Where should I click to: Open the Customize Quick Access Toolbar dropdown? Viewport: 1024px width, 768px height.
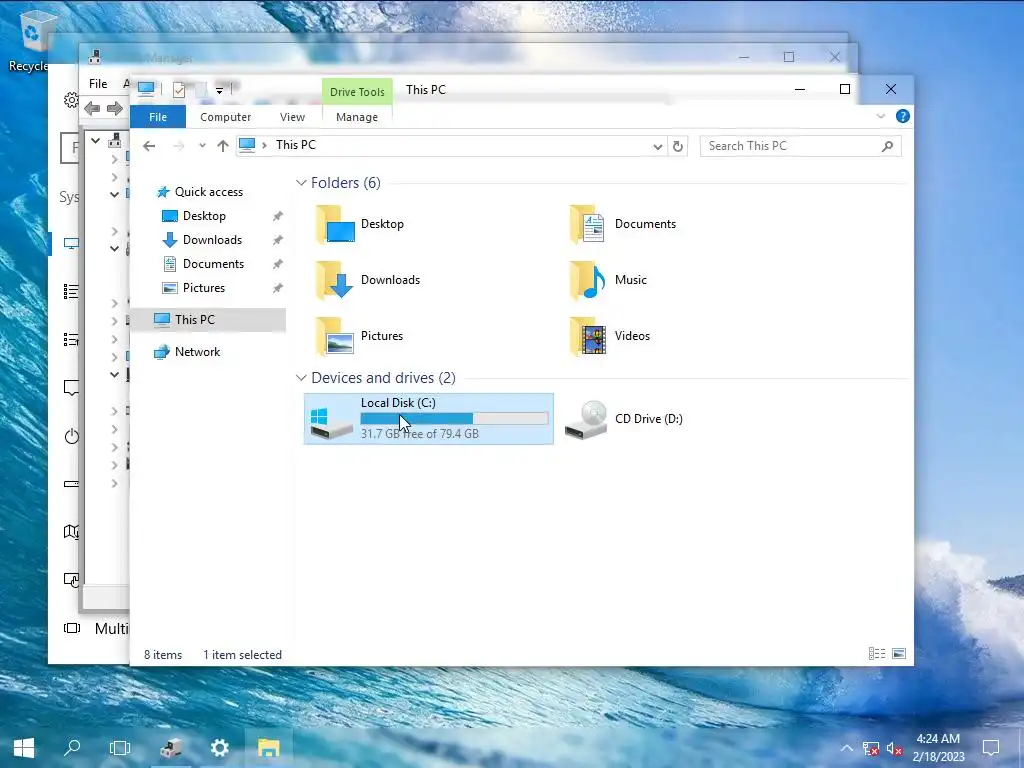(219, 91)
